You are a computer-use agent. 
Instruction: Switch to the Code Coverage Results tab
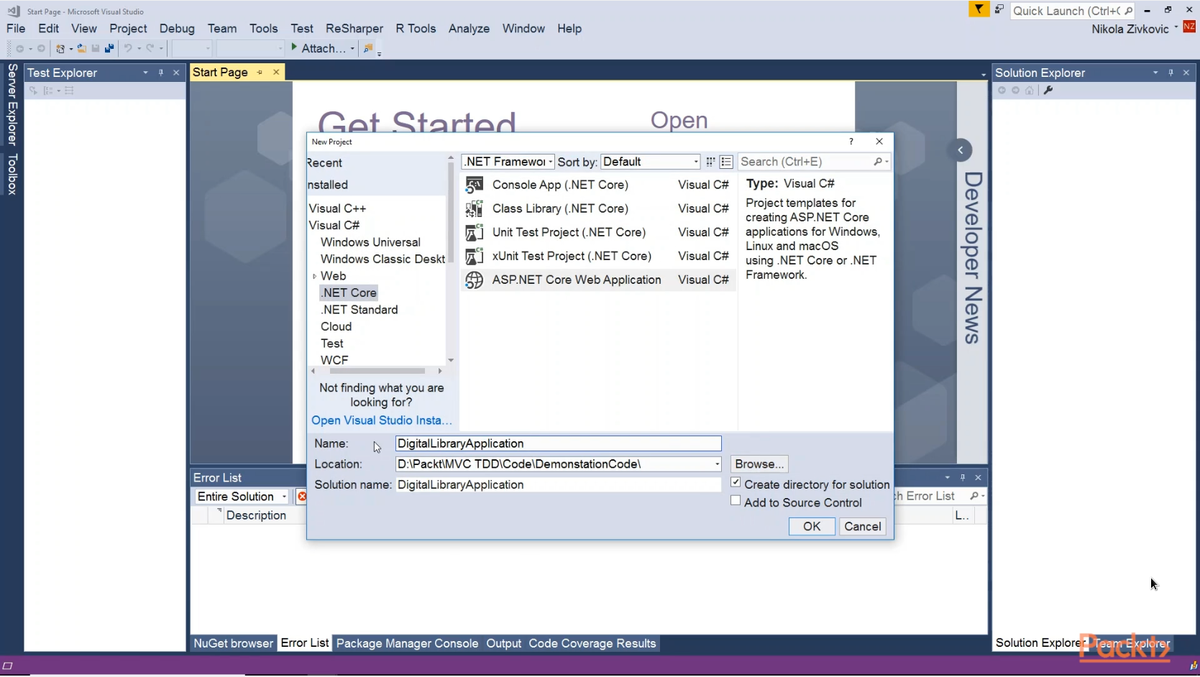click(x=592, y=644)
